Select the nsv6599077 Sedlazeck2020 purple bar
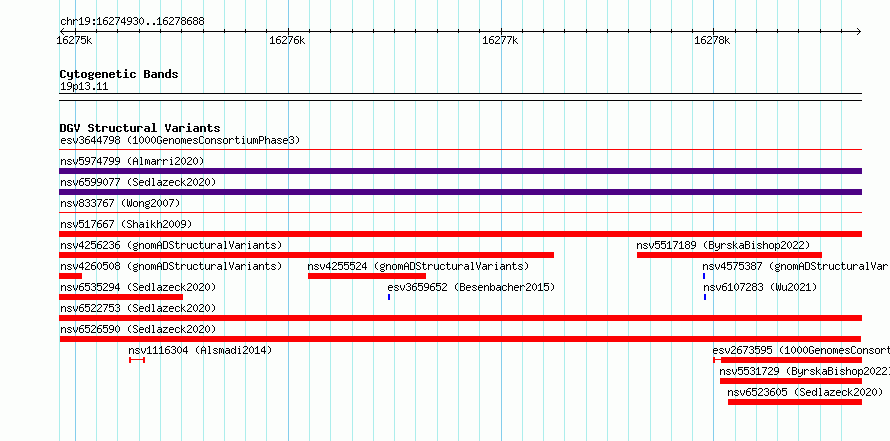Screen dimensions: 890x441 click(460, 192)
